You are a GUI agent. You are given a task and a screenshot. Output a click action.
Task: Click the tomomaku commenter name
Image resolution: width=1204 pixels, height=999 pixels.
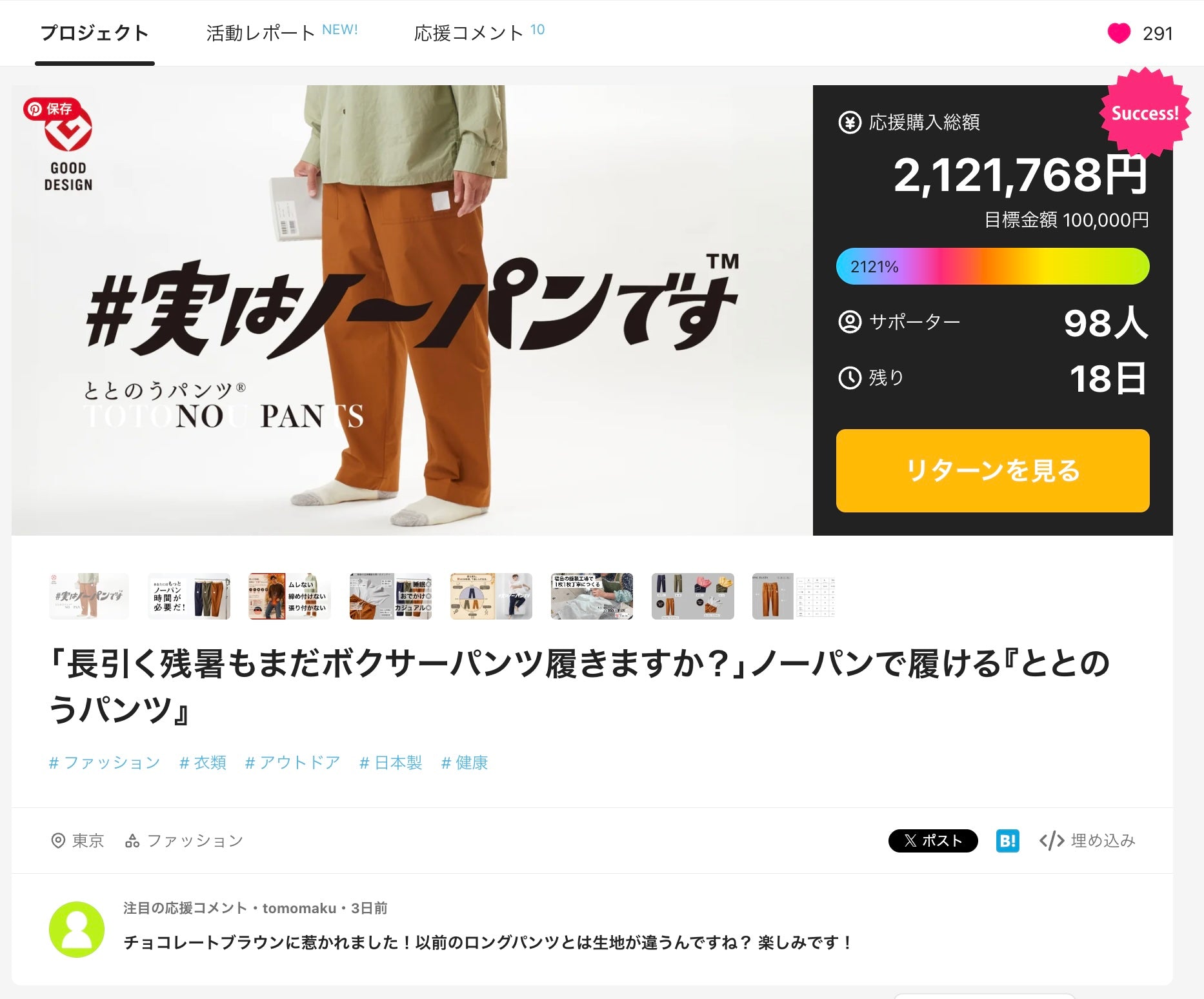pos(299,909)
